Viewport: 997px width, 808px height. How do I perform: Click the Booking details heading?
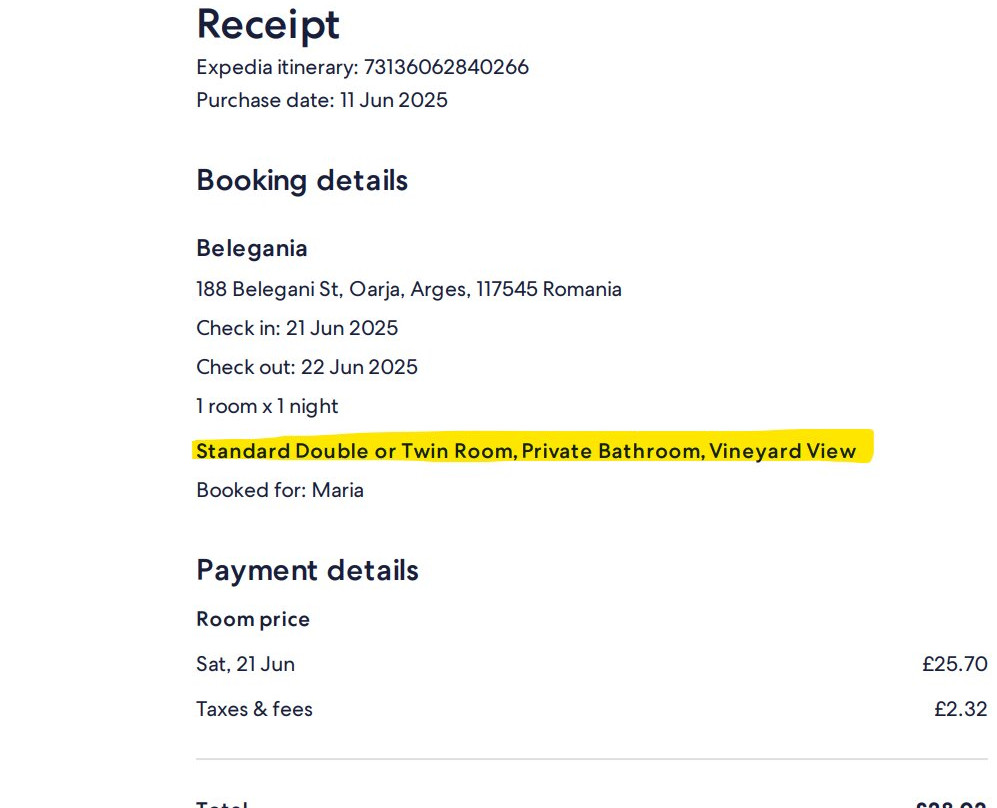click(x=302, y=180)
